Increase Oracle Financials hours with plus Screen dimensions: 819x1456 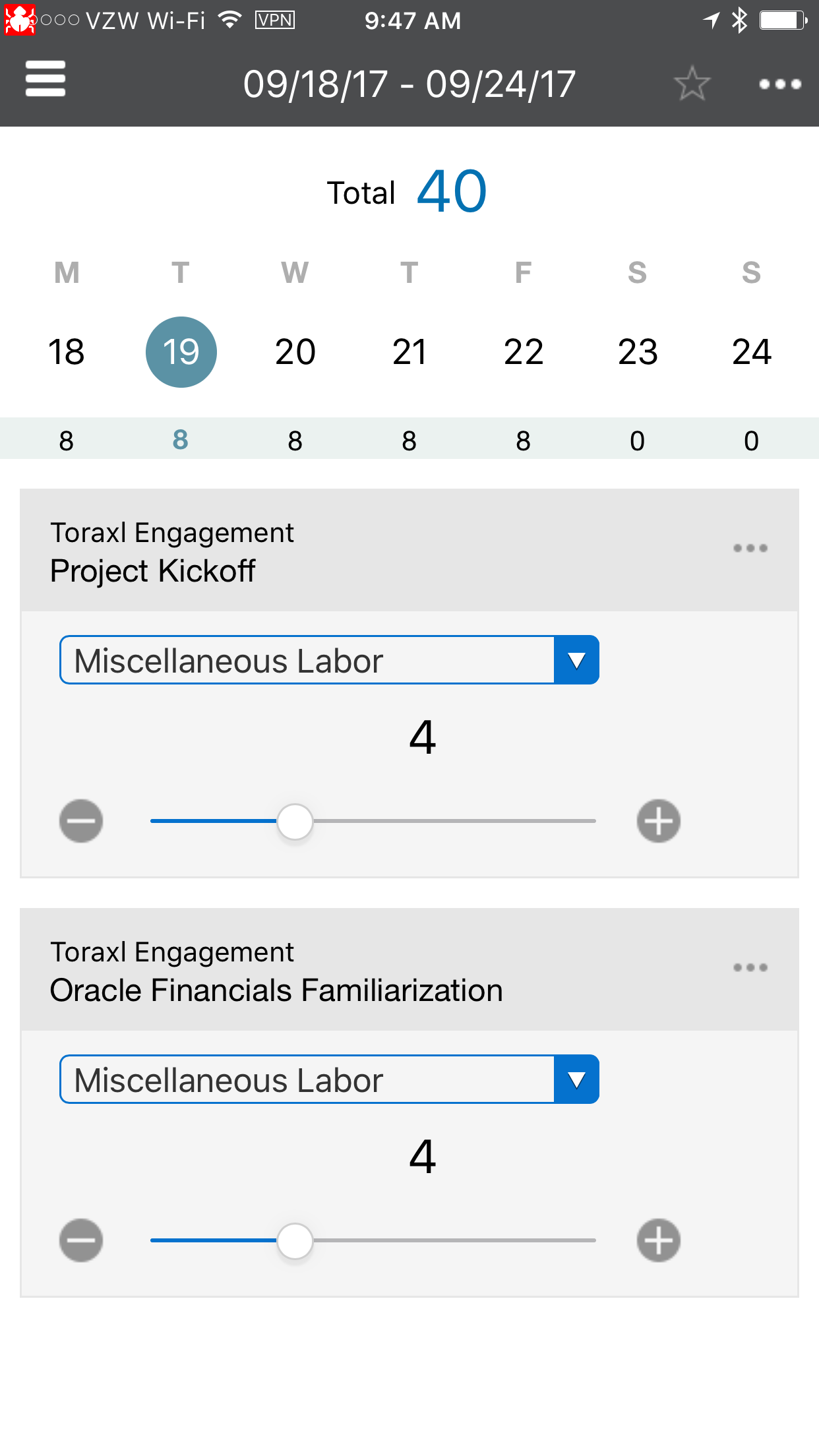[659, 1240]
